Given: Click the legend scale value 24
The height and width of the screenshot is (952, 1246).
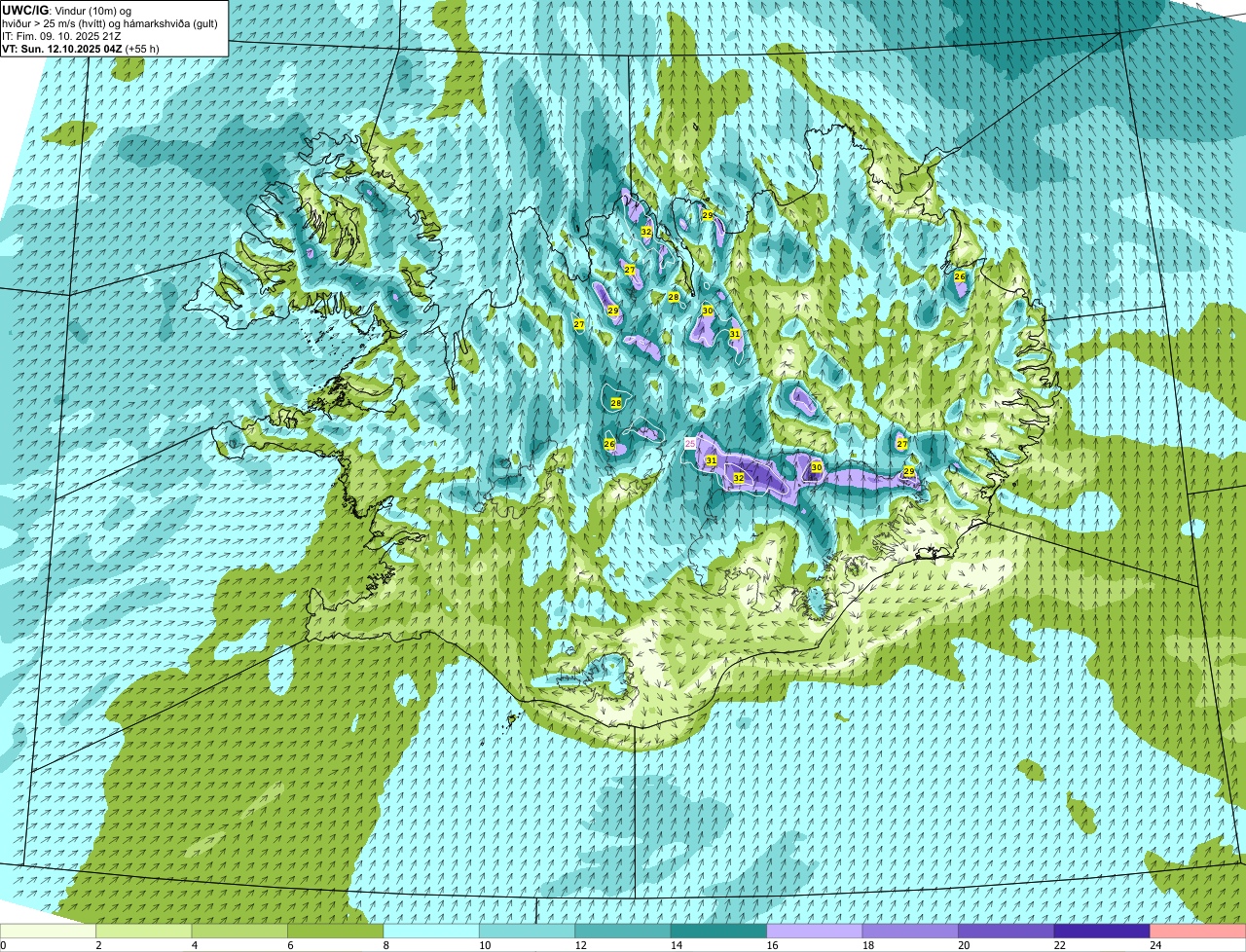Looking at the screenshot, I should [1154, 945].
